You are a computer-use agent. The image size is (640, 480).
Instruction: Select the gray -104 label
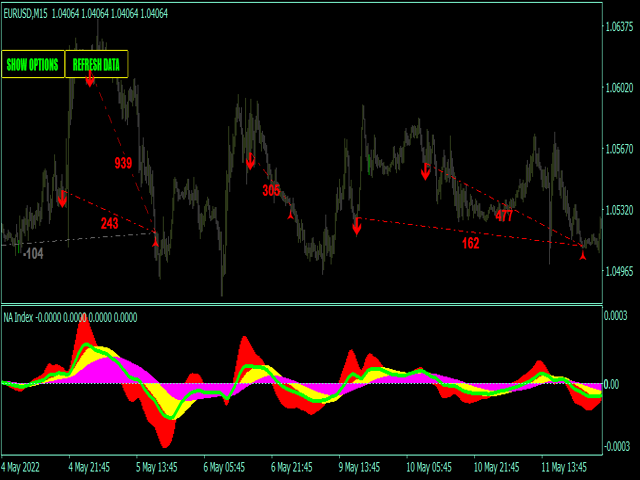pyautogui.click(x=33, y=254)
